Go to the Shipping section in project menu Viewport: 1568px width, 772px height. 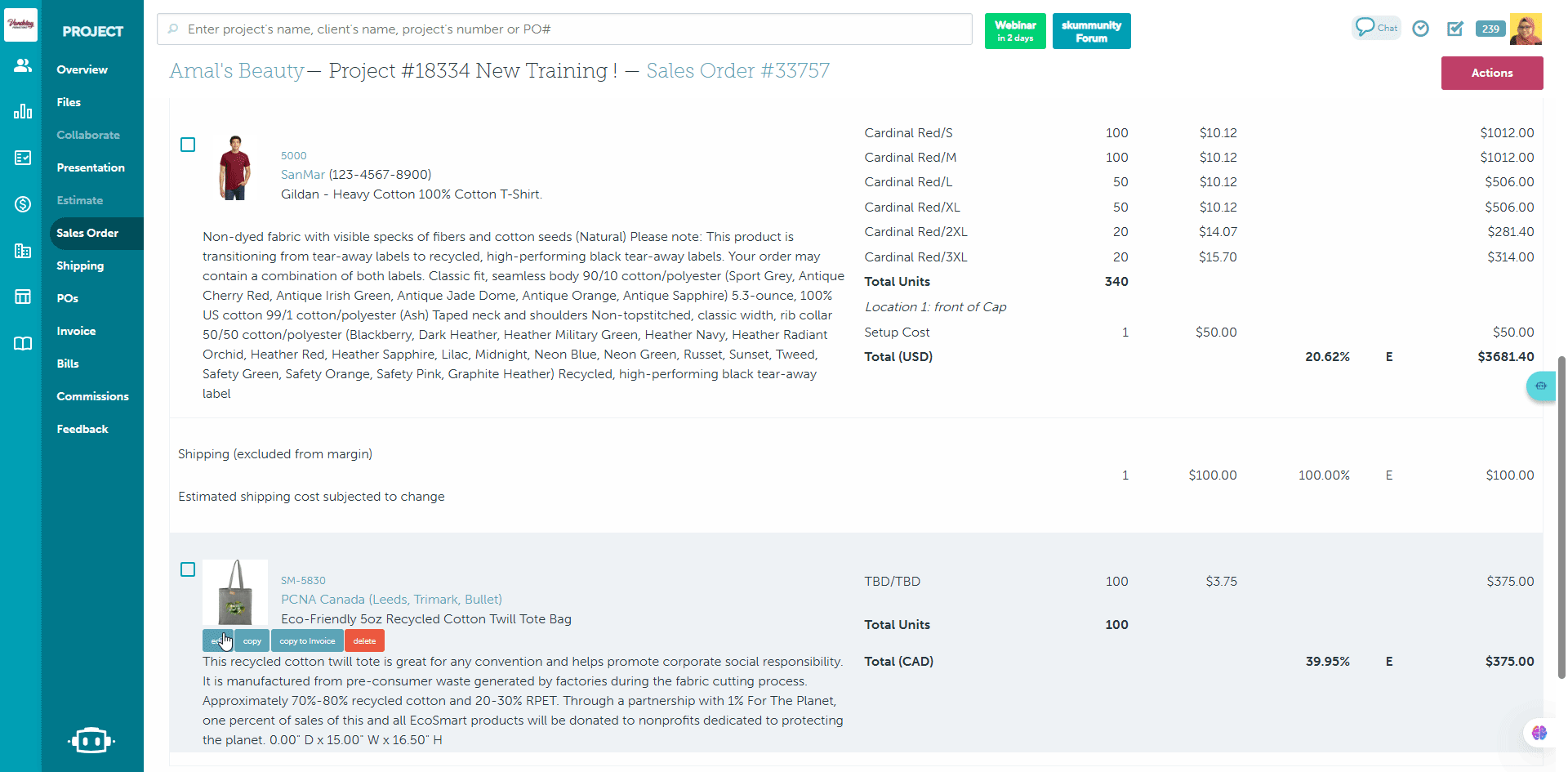[80, 266]
